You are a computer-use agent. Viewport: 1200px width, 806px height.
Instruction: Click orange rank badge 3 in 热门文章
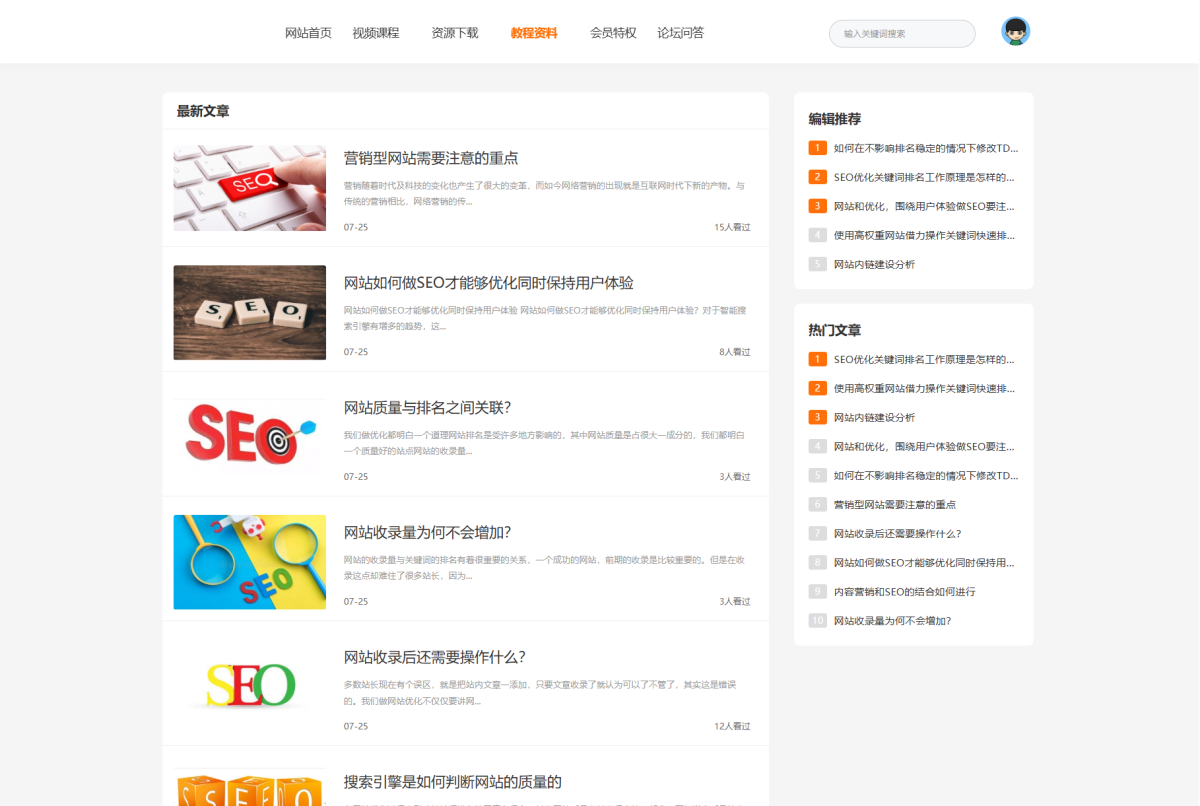tap(818, 417)
